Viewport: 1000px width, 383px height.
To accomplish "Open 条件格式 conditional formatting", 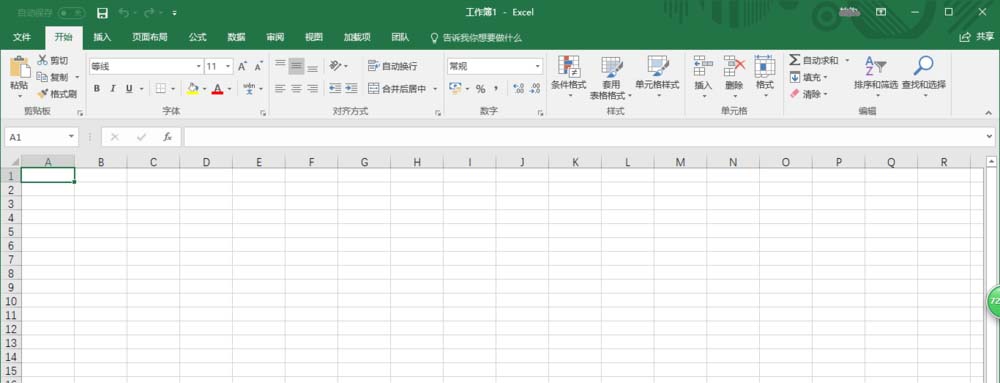I will point(568,77).
